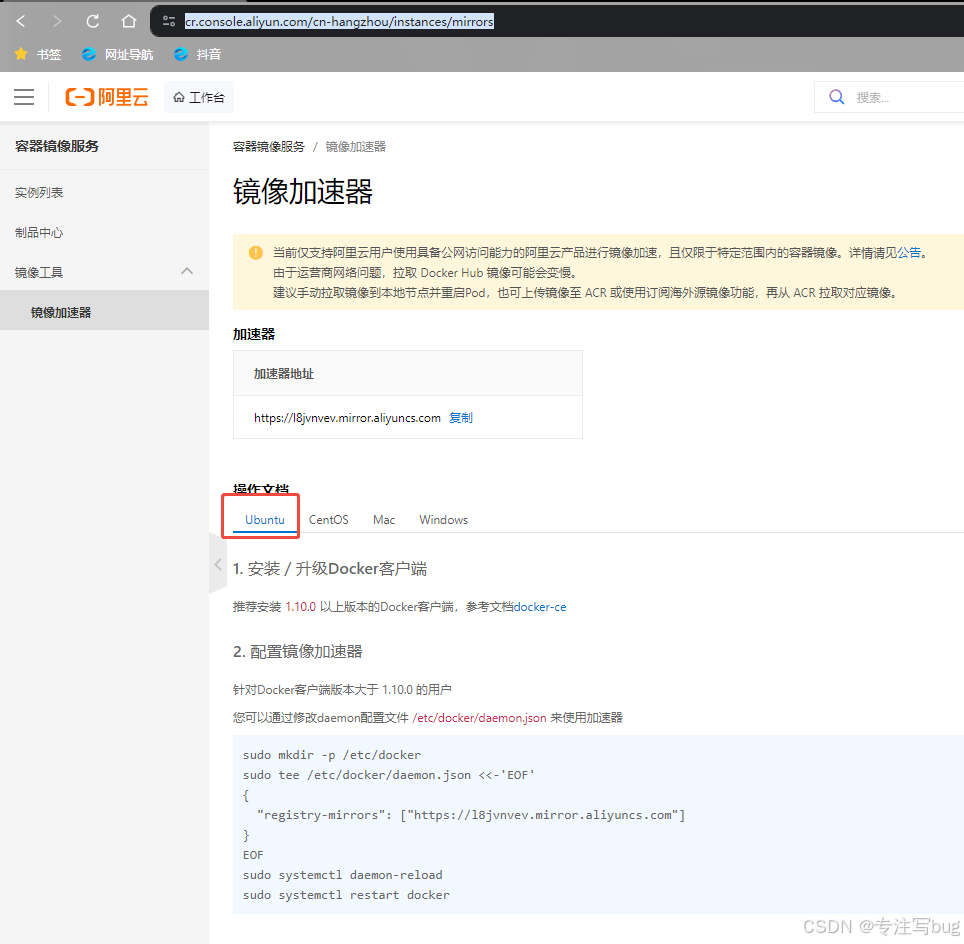Click 镜像加速器 breadcrumb text
Image resolution: width=964 pixels, height=944 pixels.
pyautogui.click(x=355, y=146)
